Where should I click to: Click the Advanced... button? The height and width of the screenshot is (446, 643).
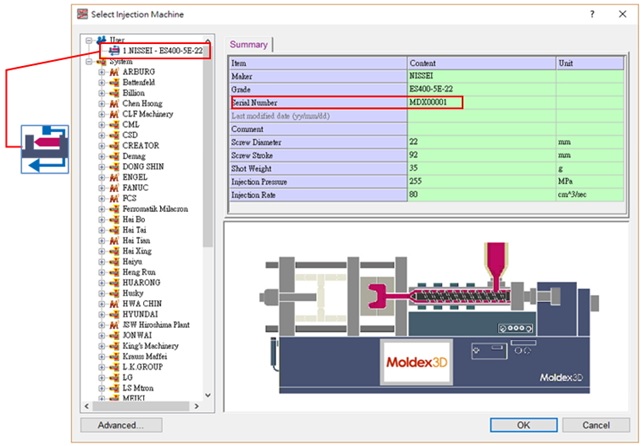pos(121,425)
